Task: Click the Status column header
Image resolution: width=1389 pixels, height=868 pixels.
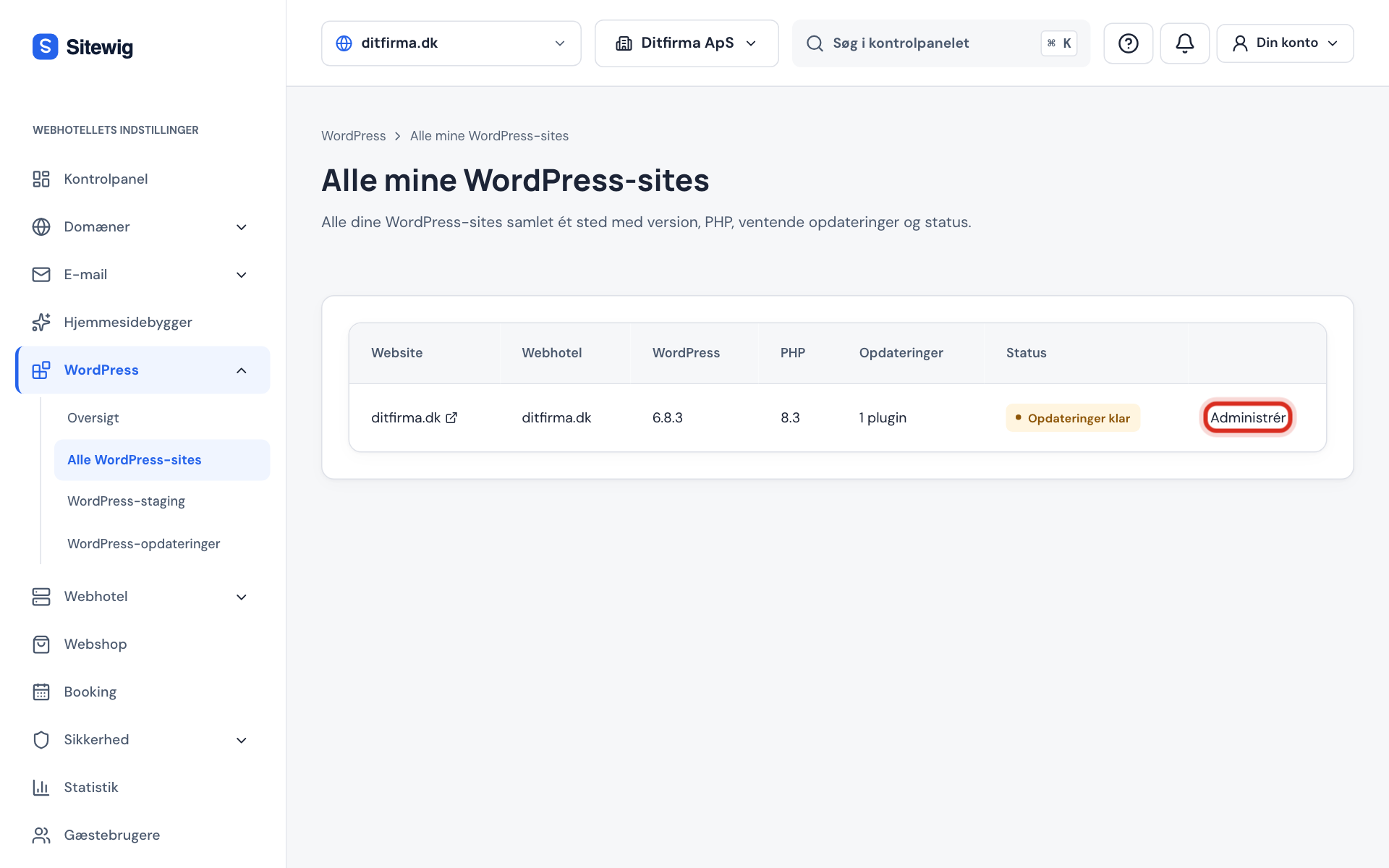Action: (x=1026, y=352)
